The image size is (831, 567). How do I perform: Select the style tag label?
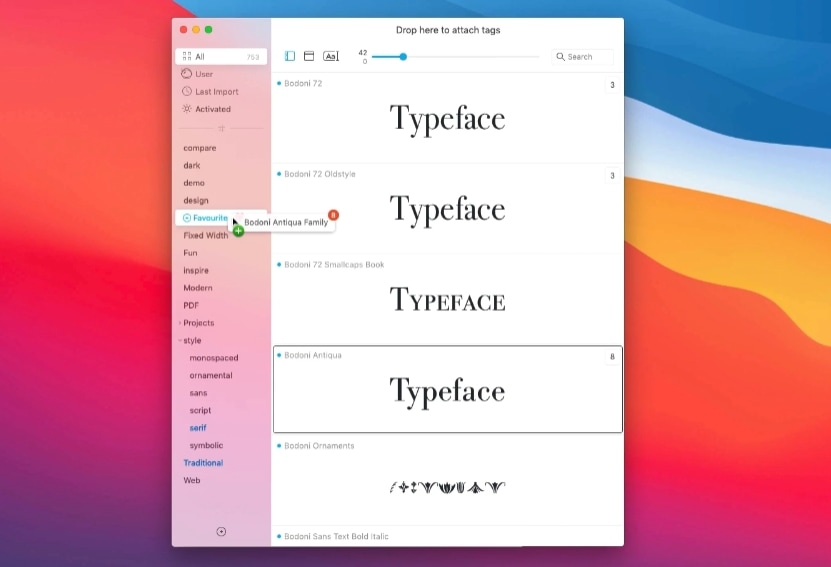(x=192, y=340)
